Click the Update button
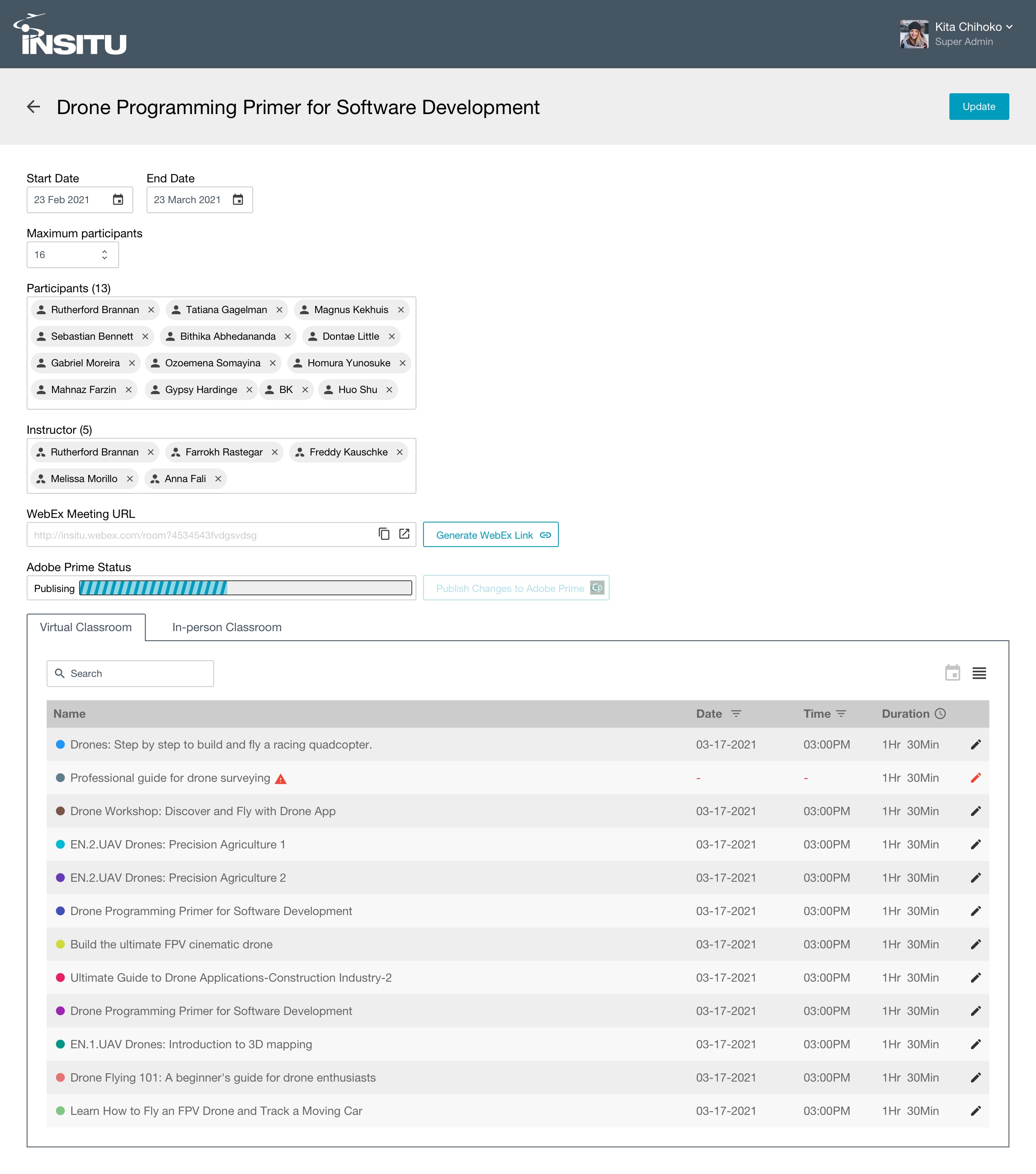Viewport: 1036px width, 1174px height. (979, 107)
